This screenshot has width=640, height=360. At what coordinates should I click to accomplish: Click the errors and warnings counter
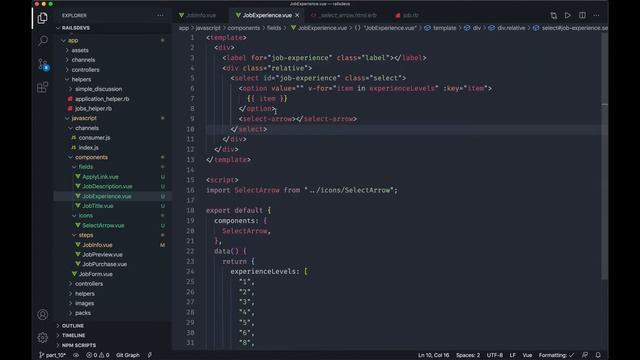point(98,355)
